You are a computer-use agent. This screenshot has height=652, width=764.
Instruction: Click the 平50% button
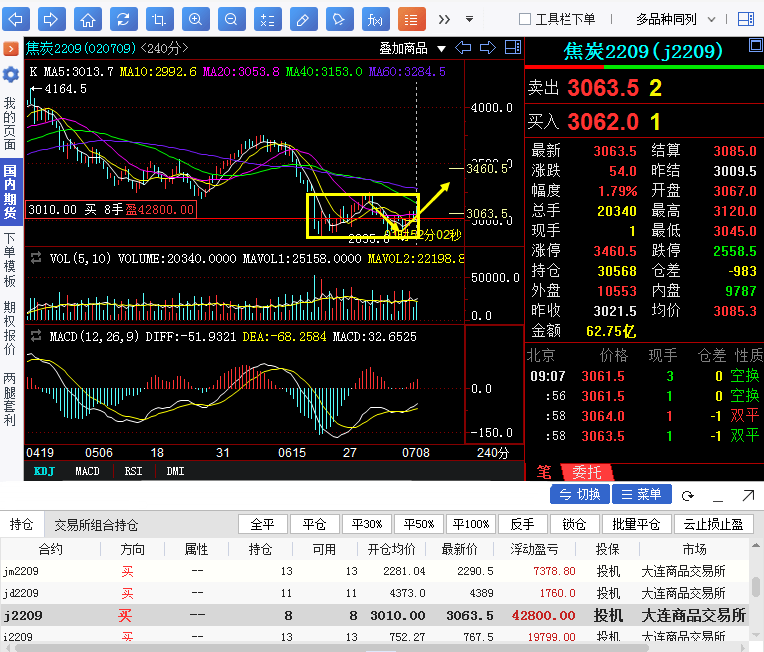(418, 524)
